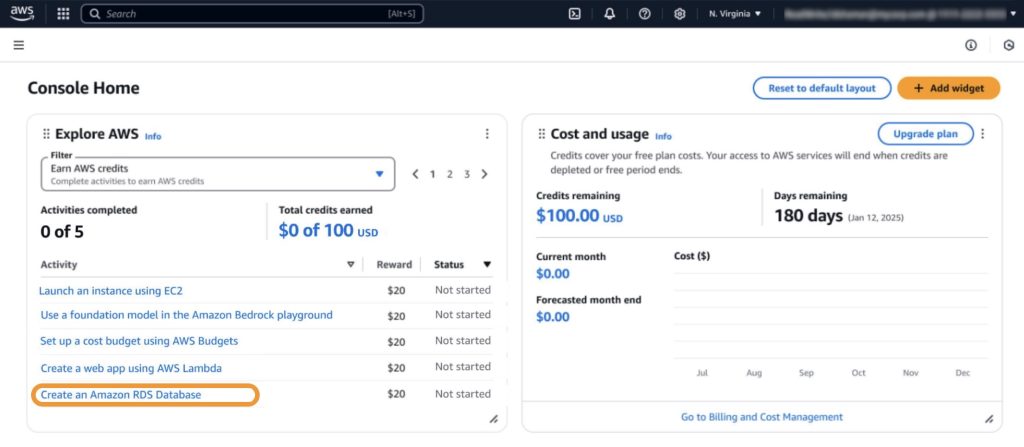The height and width of the screenshot is (447, 1024).
Task: Click the AWS logo
Action: 23,14
